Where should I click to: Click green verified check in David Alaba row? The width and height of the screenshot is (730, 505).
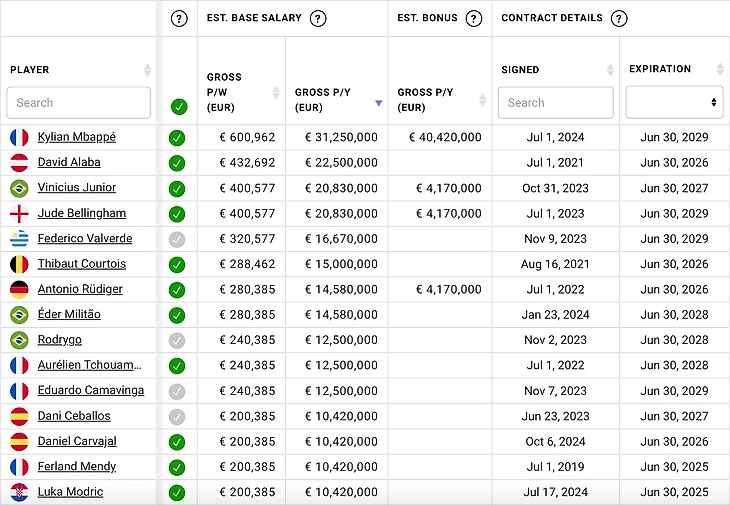(177, 163)
